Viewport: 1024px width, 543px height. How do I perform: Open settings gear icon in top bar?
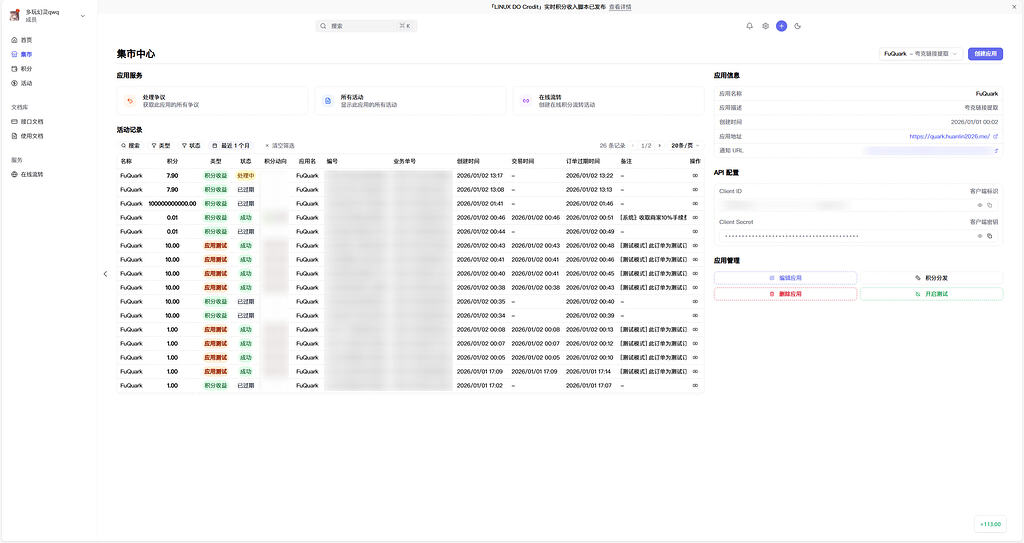coord(765,26)
